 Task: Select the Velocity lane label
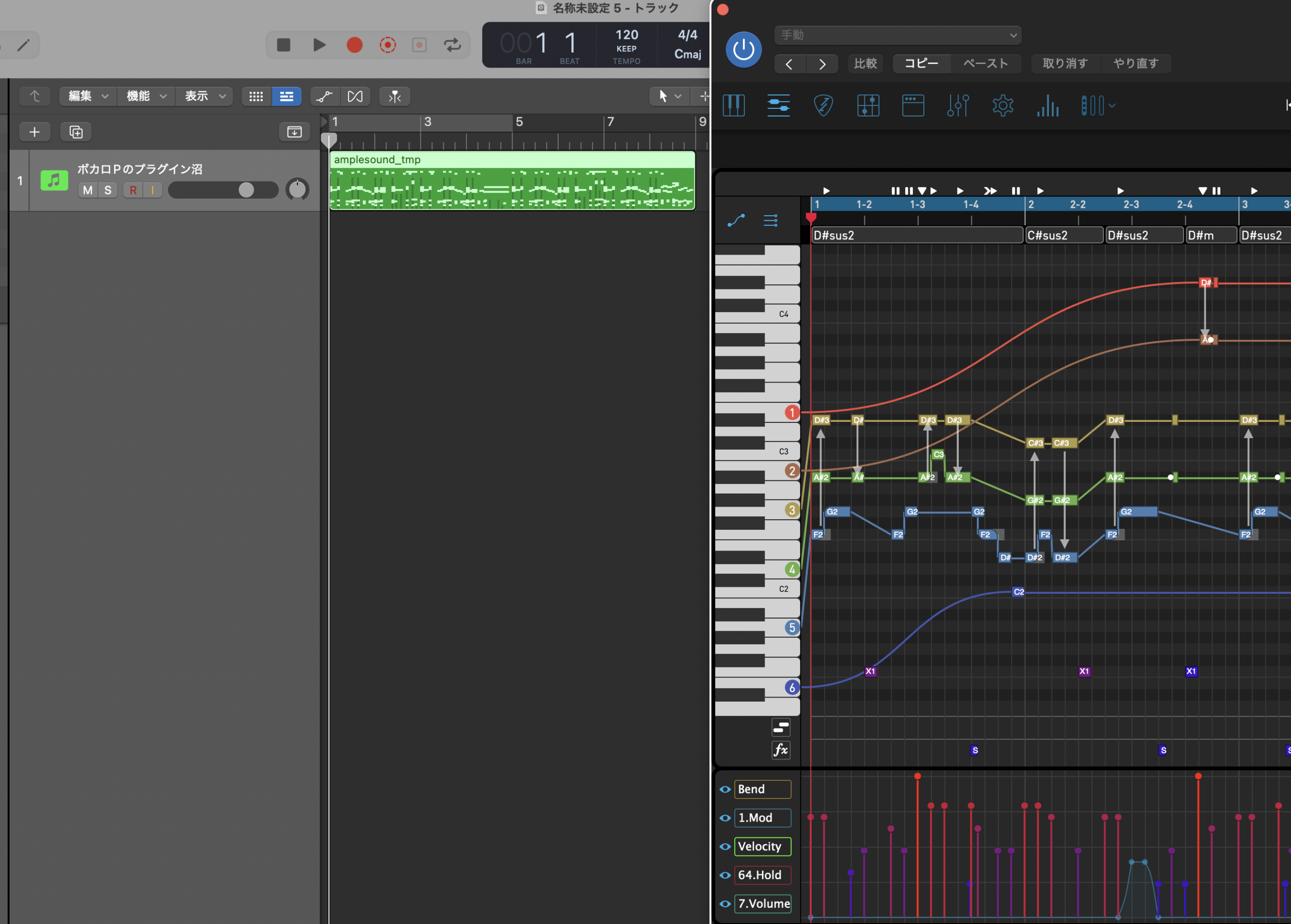click(x=763, y=846)
